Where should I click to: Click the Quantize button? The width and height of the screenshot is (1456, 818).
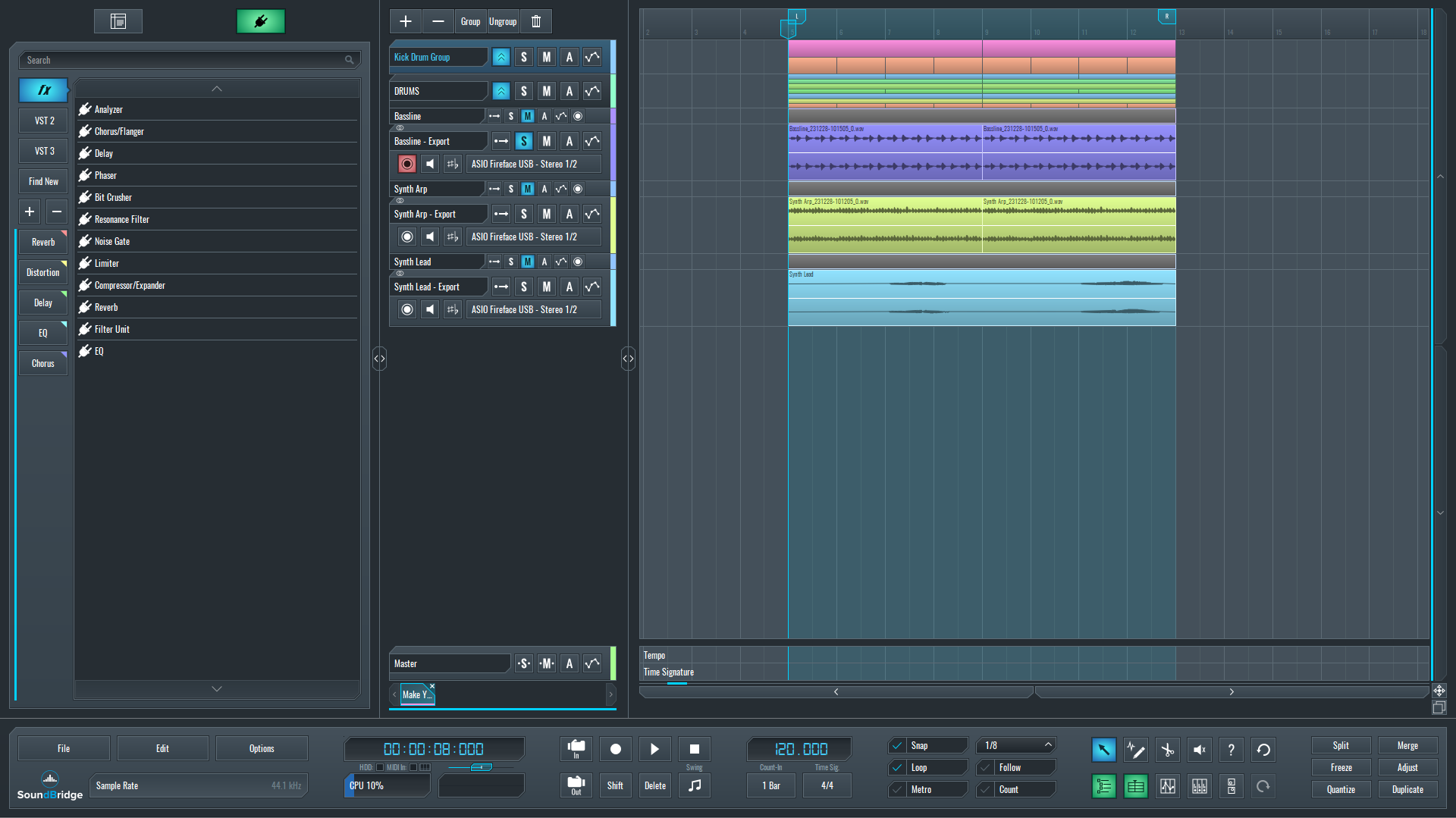point(1341,789)
